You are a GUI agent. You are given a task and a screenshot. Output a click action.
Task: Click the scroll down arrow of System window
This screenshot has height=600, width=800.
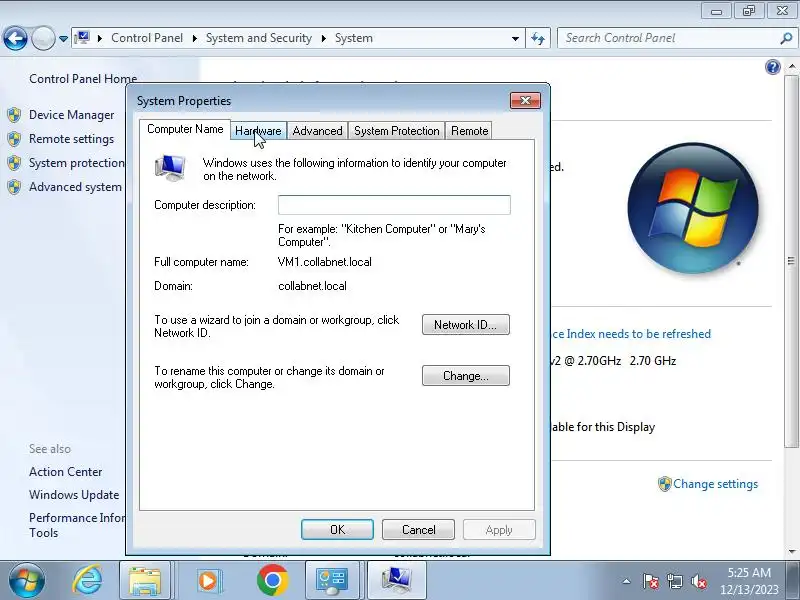(791, 551)
